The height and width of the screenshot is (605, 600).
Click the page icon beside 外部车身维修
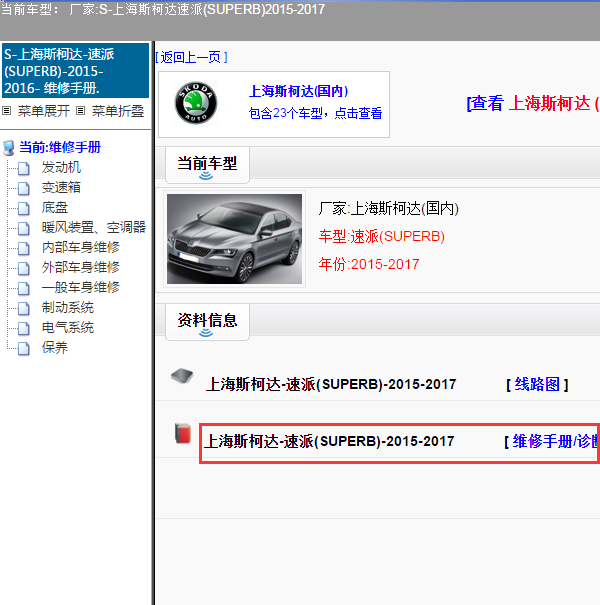click(24, 269)
